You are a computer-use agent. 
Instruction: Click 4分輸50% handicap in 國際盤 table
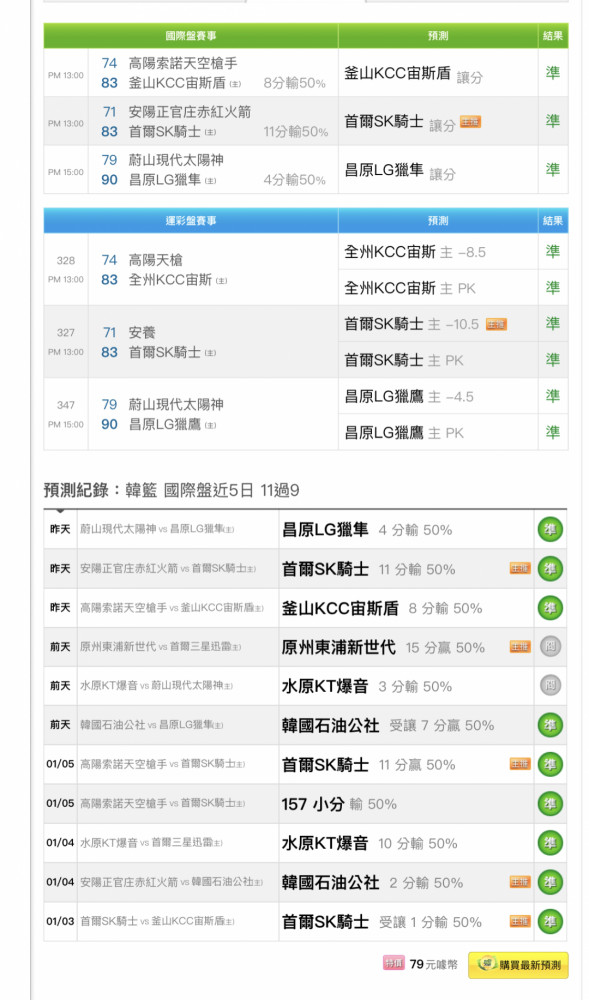[294, 180]
